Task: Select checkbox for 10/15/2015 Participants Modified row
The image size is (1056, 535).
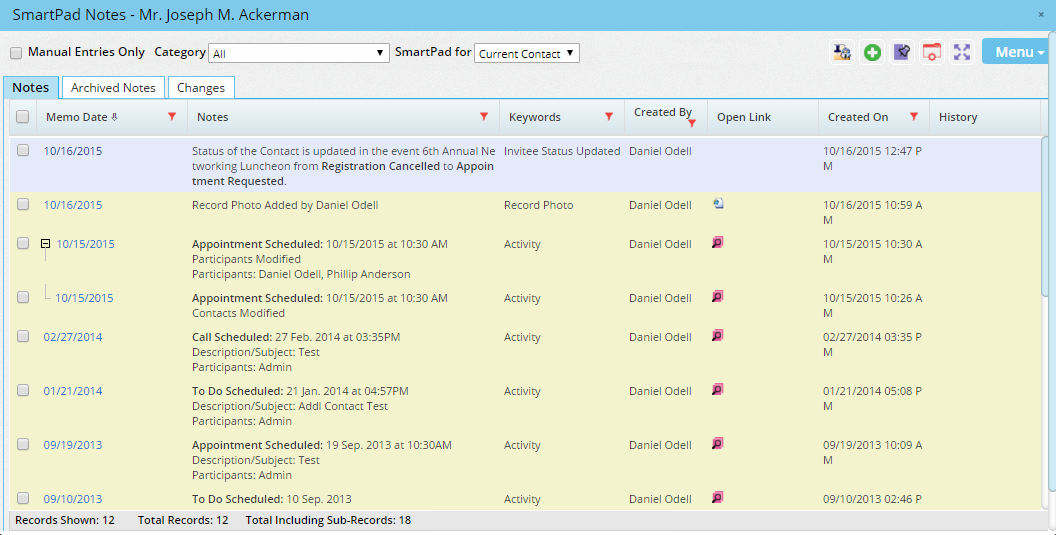Action: (x=23, y=243)
